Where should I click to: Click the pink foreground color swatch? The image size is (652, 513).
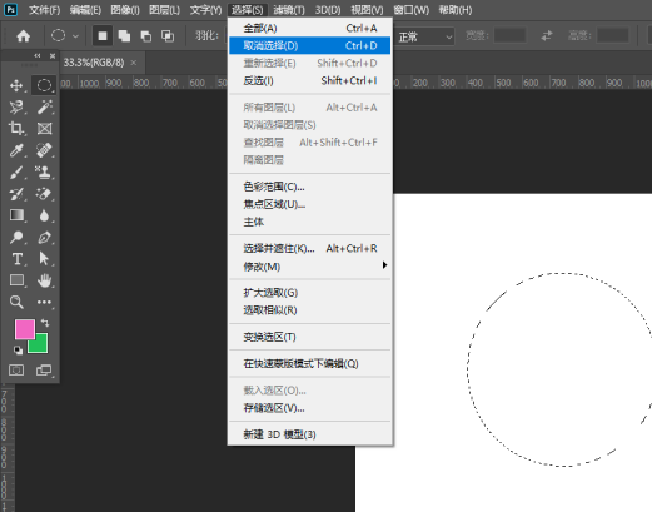point(24,329)
